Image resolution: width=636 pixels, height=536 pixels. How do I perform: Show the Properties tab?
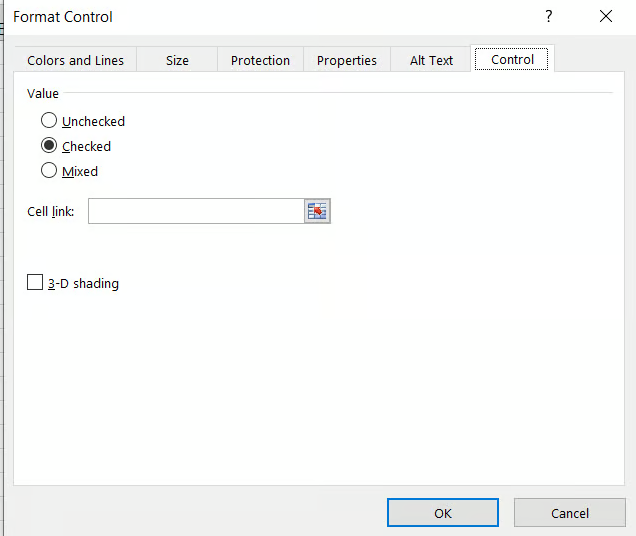347,60
